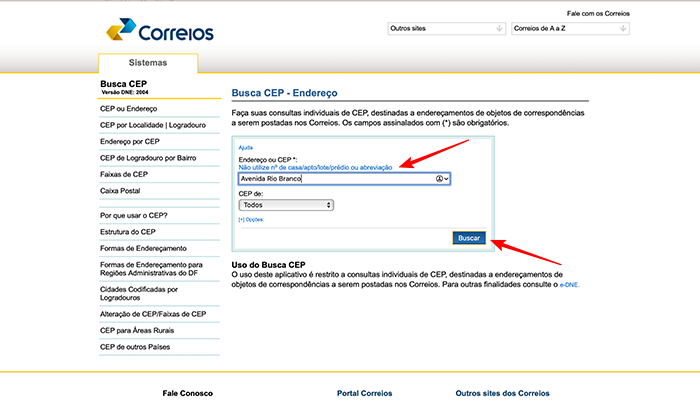Open CEP ou Endereço menu item
Image resolution: width=700 pixels, height=402 pixels.
129,108
